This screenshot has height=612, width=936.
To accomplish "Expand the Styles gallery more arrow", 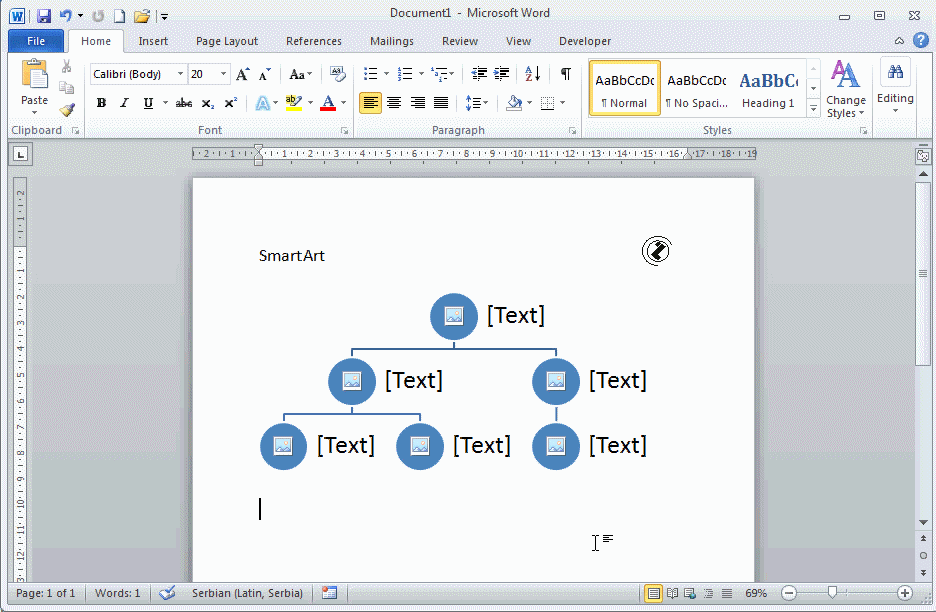I will pyautogui.click(x=813, y=108).
